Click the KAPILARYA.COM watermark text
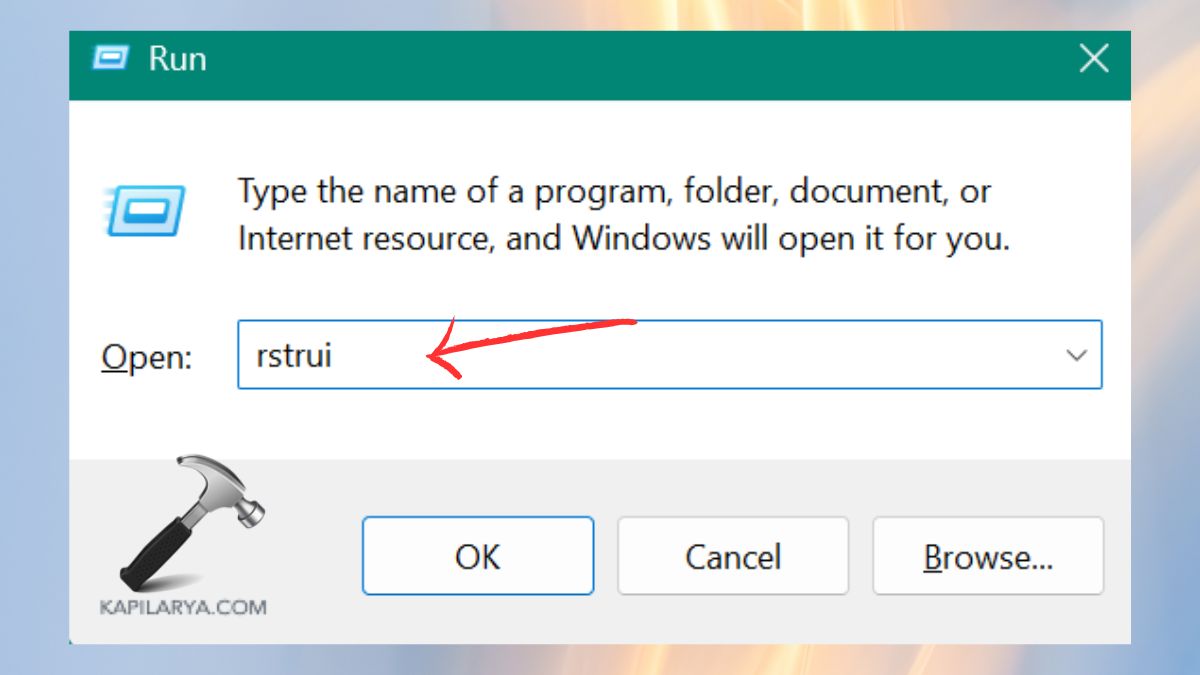The height and width of the screenshot is (675, 1200). [x=183, y=607]
